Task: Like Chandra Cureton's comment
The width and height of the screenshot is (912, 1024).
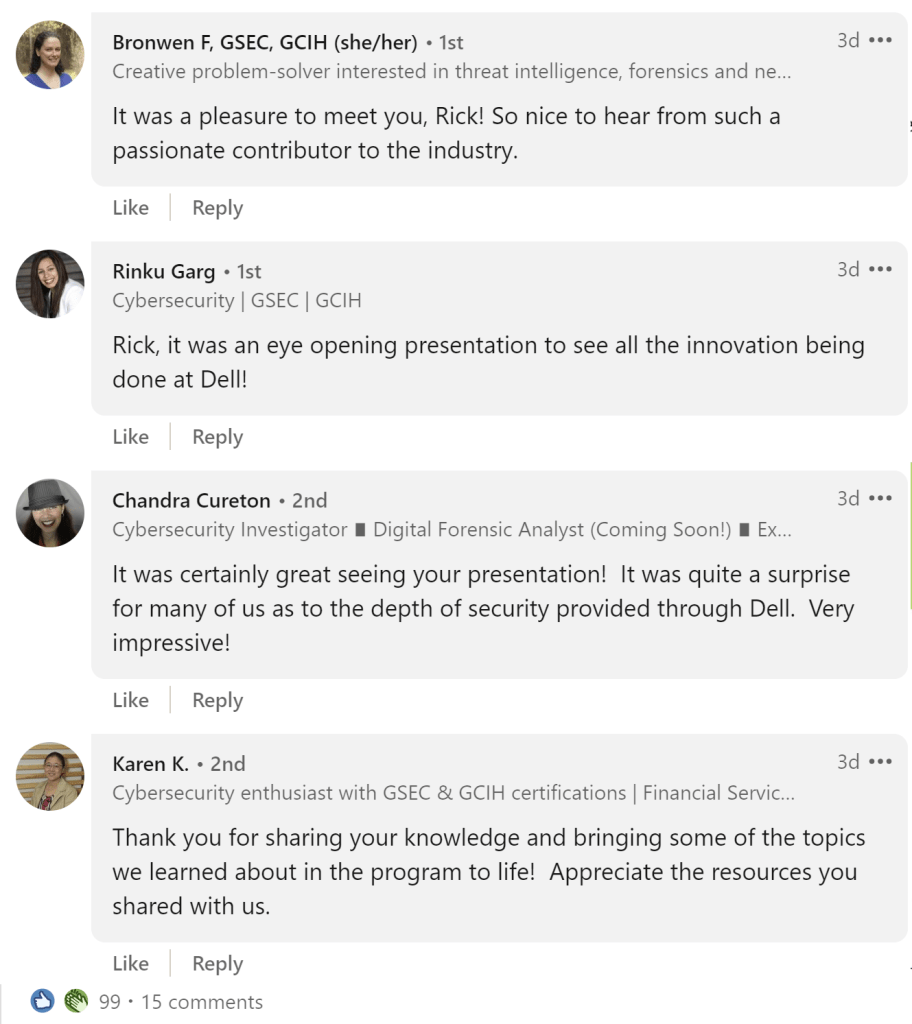Action: tap(130, 700)
